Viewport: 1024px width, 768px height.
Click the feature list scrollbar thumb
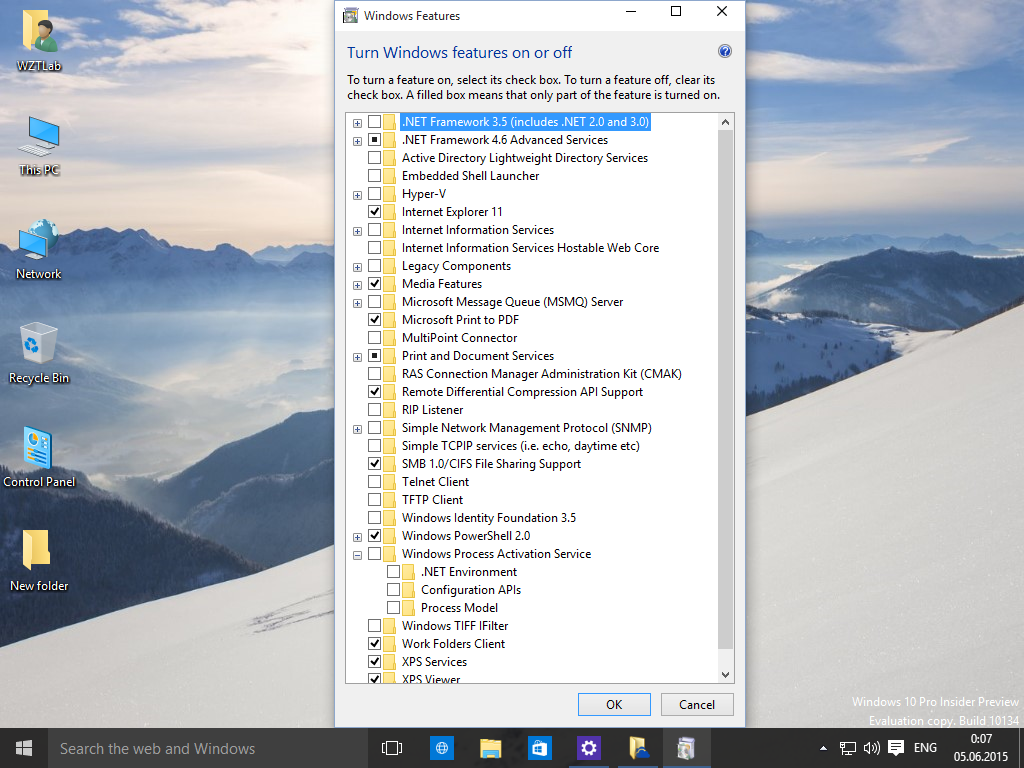pyautogui.click(x=725, y=390)
